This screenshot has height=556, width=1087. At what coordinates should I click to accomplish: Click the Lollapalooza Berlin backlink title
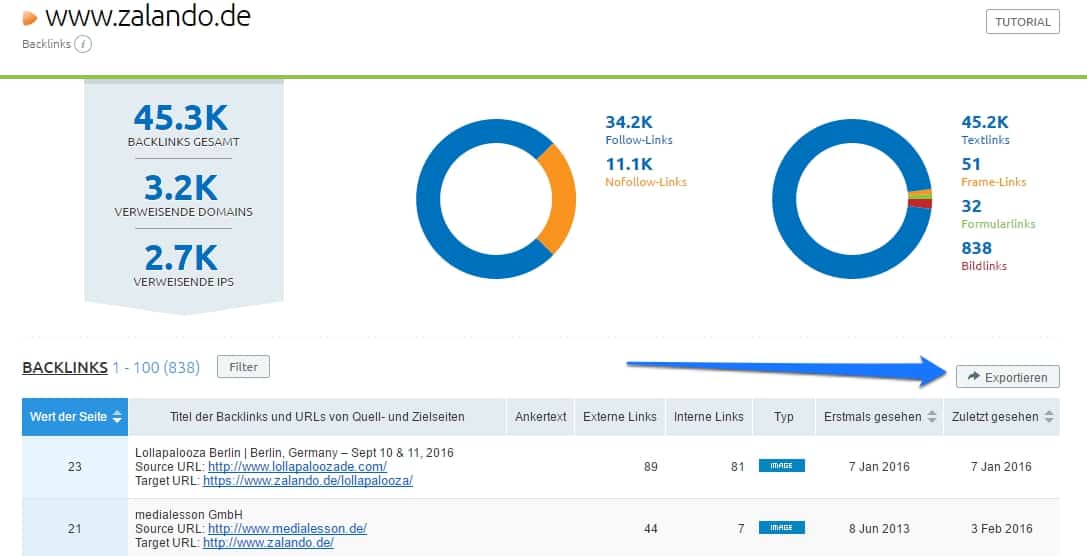click(x=295, y=453)
